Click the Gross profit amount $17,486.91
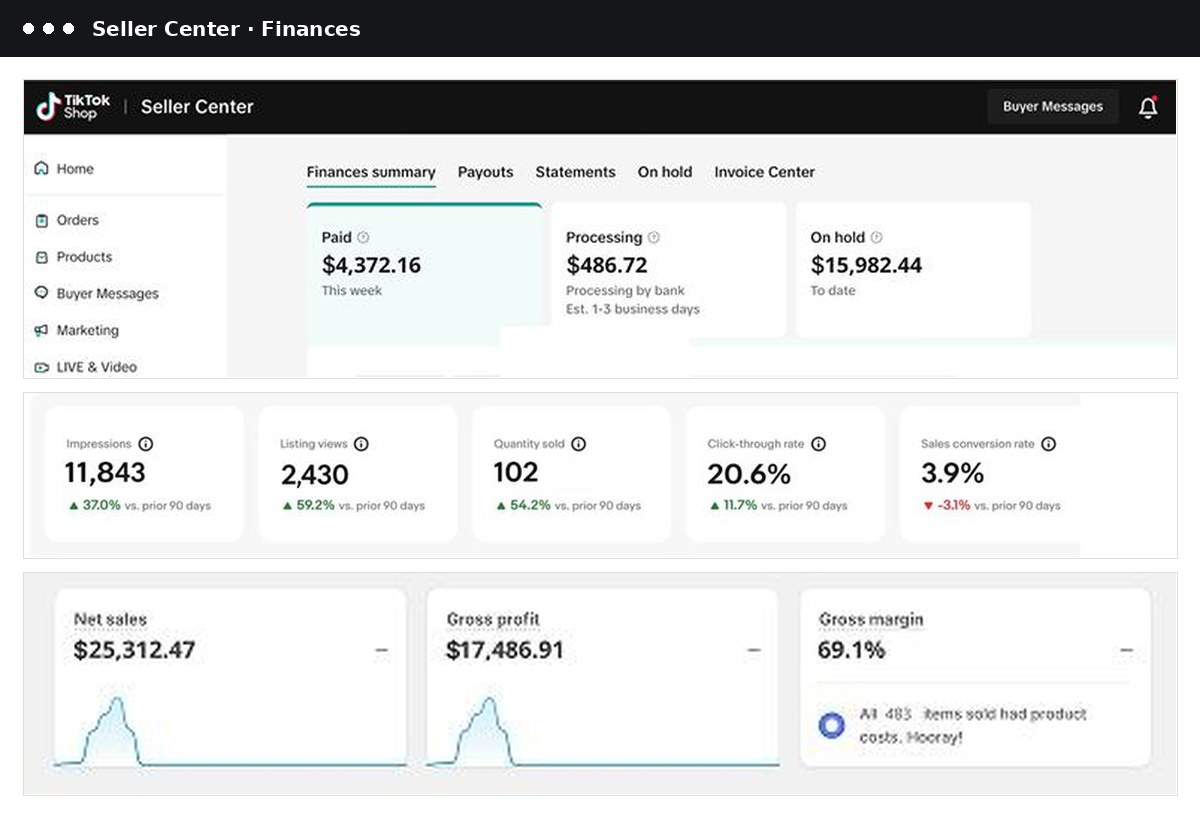Screen dimensions: 1200x818 pos(505,651)
